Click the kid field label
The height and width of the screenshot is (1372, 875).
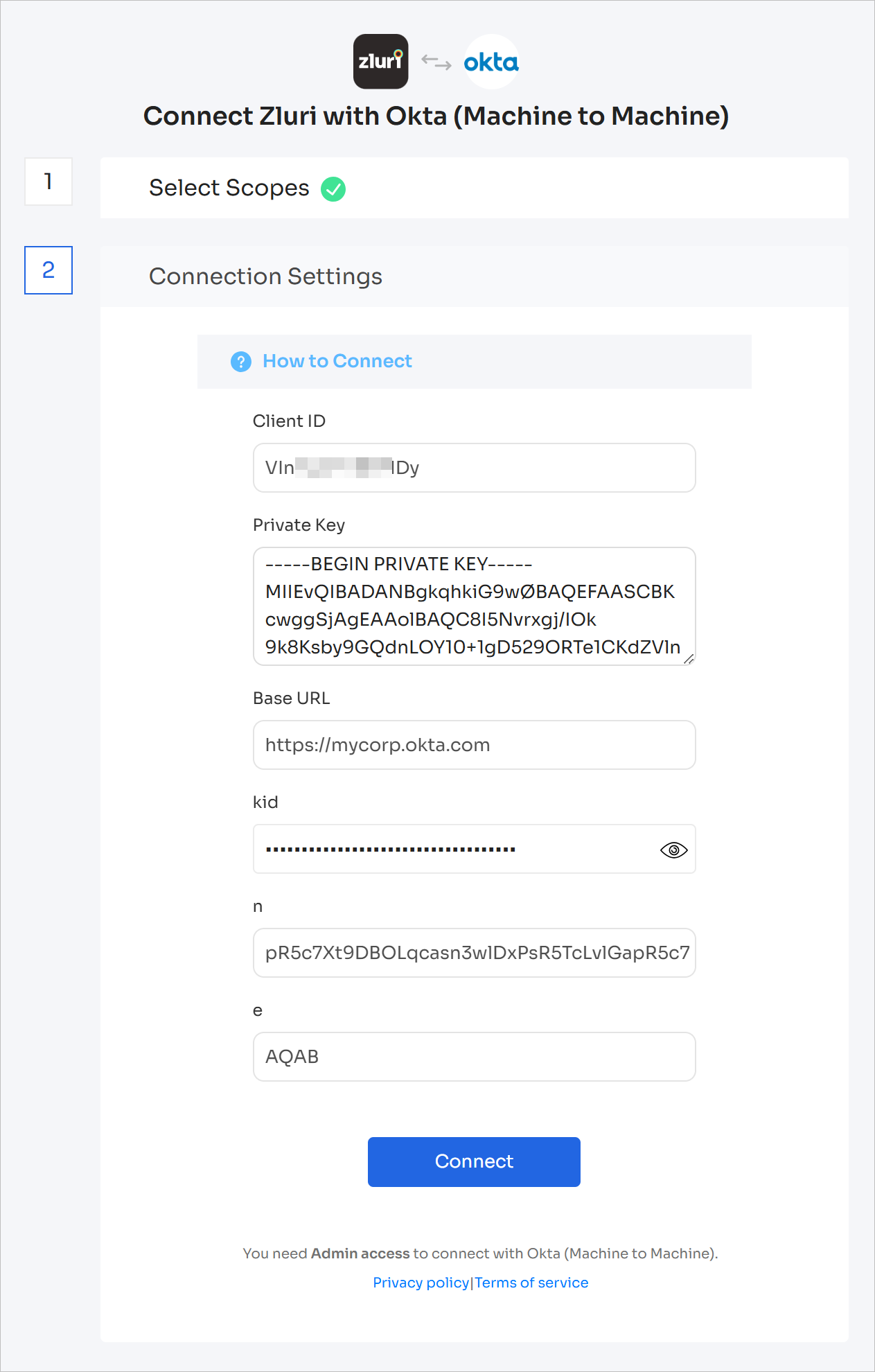pos(265,802)
